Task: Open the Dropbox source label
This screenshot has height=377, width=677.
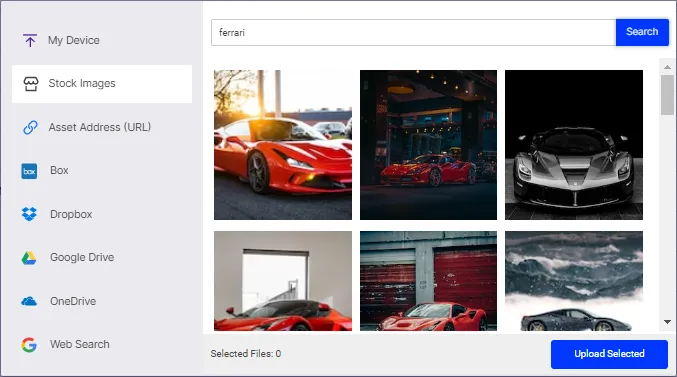Action: pyautogui.click(x=71, y=214)
